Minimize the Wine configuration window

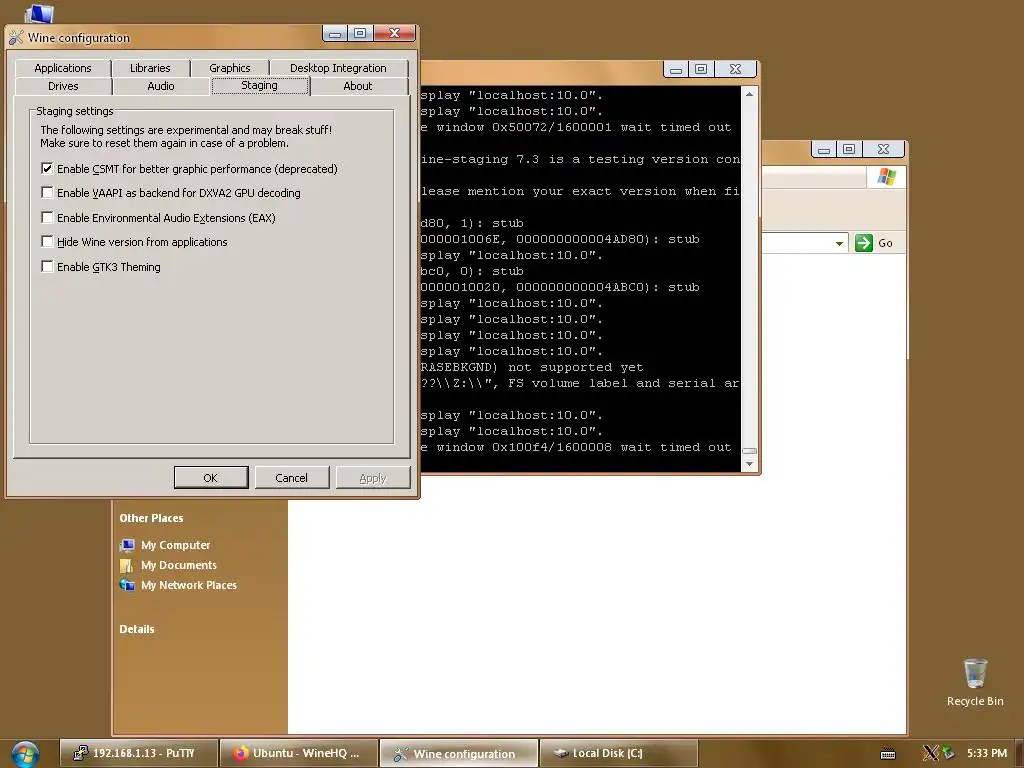(334, 33)
